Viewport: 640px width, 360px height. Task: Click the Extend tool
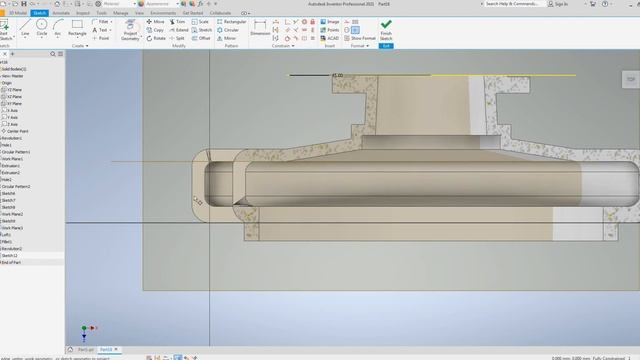tap(179, 30)
